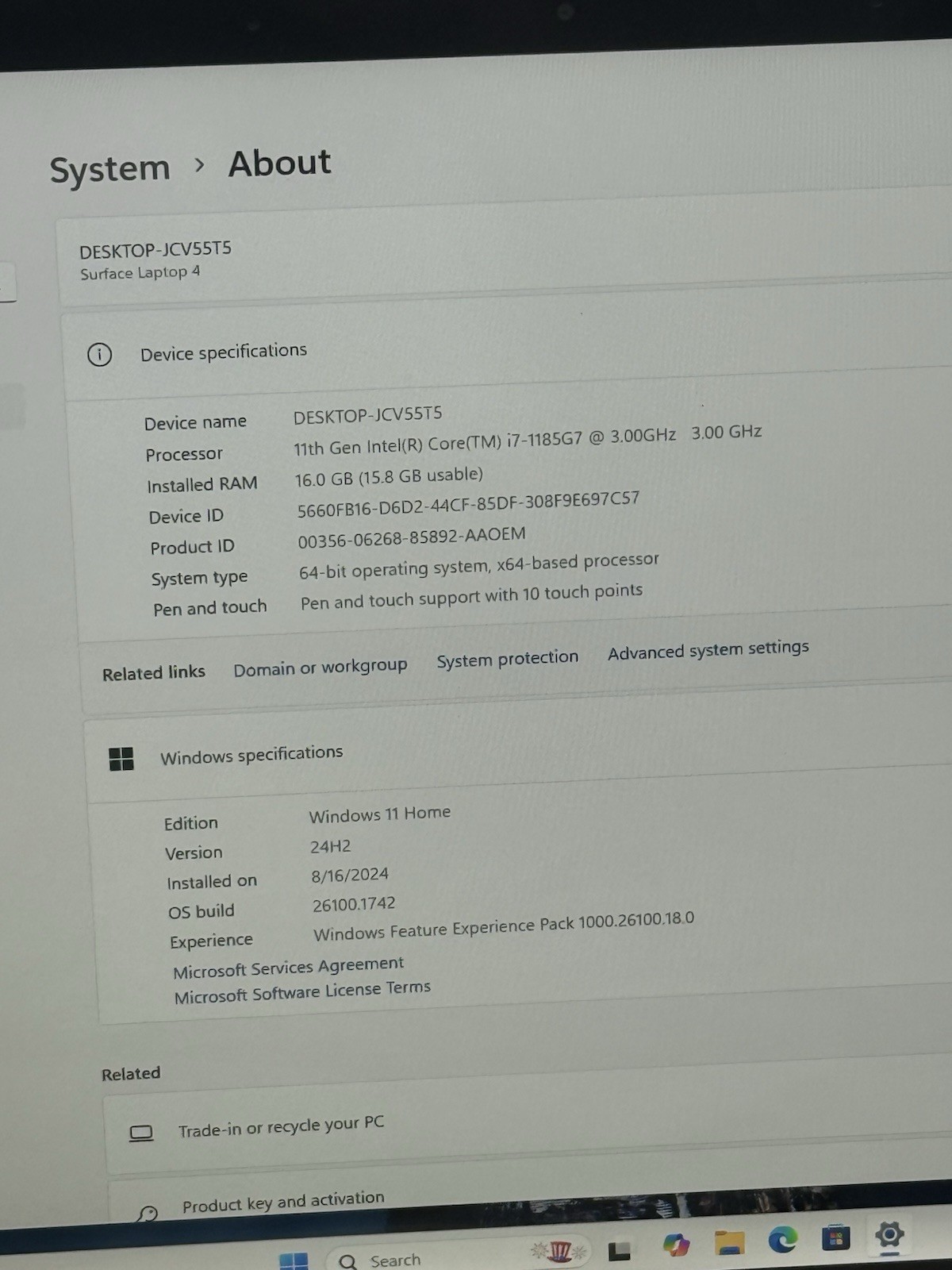Select the Device ID value
Screen dimensions: 952x1270
468,505
